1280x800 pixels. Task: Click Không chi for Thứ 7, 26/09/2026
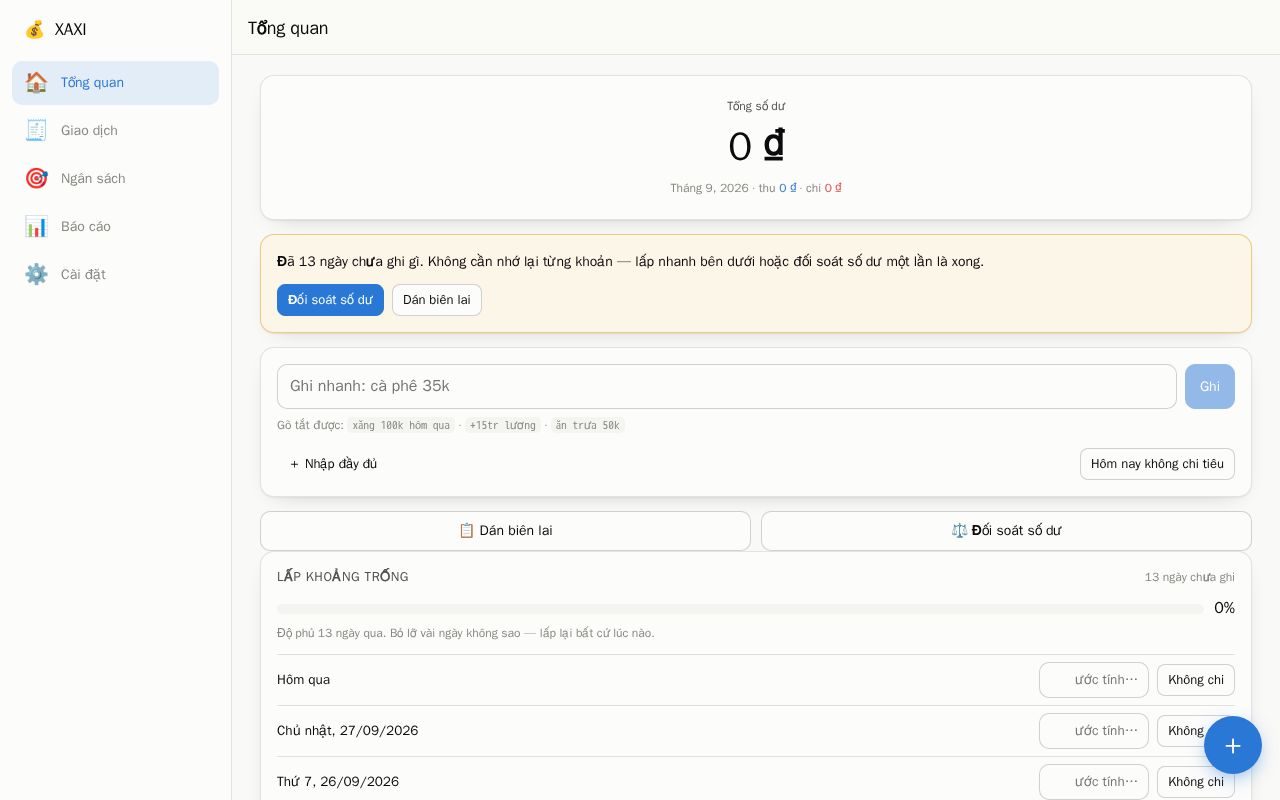click(x=1196, y=782)
